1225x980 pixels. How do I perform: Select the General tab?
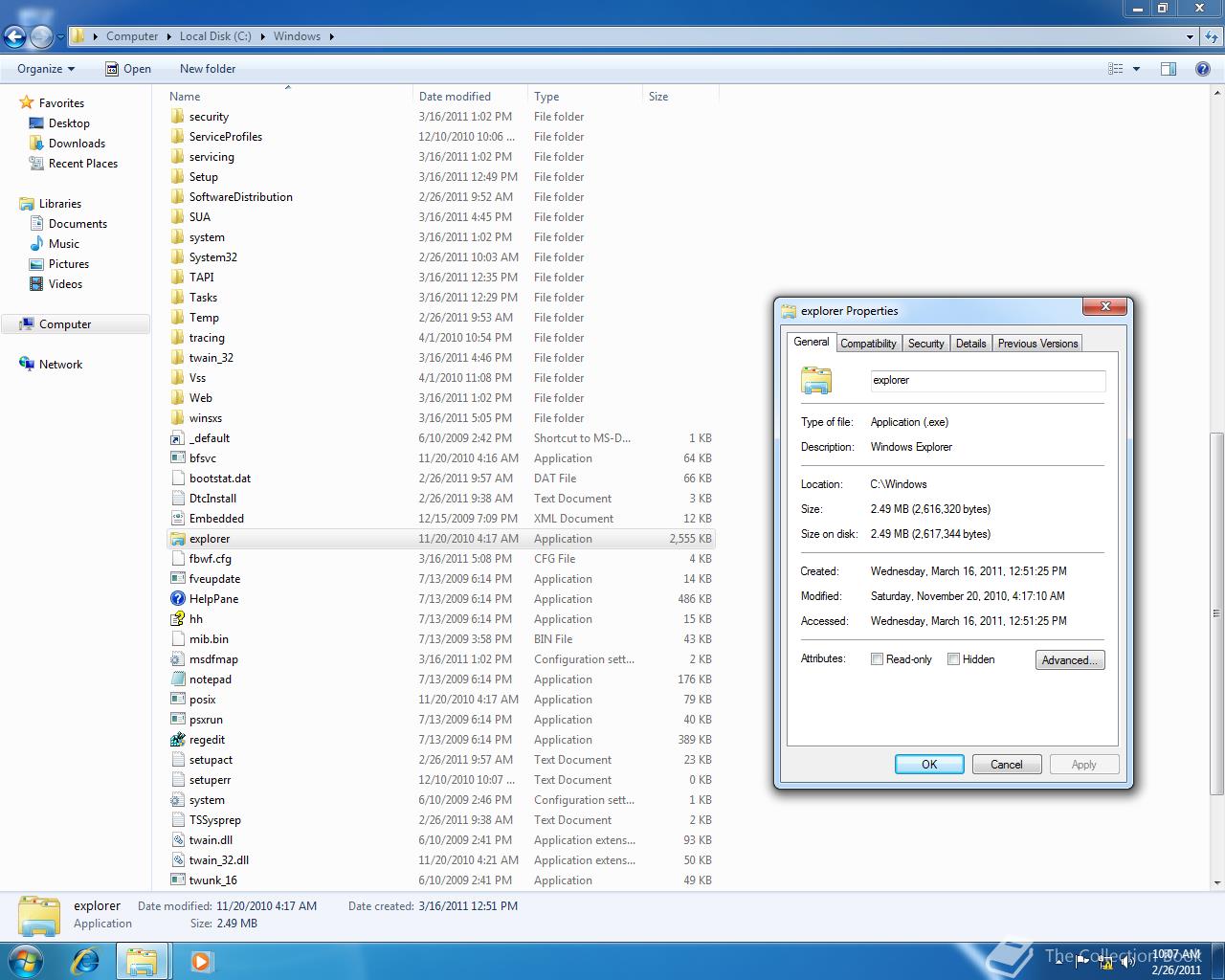812,342
